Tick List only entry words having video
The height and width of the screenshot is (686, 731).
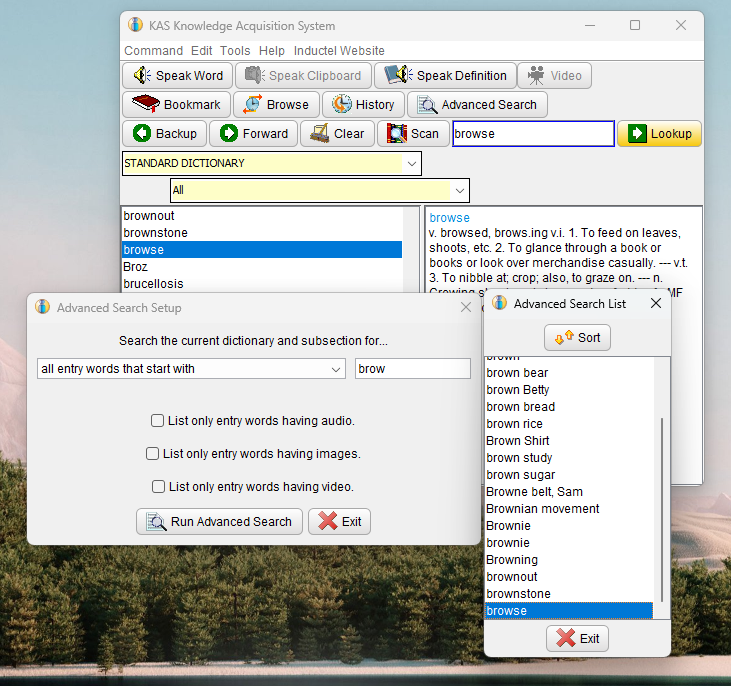click(x=159, y=487)
